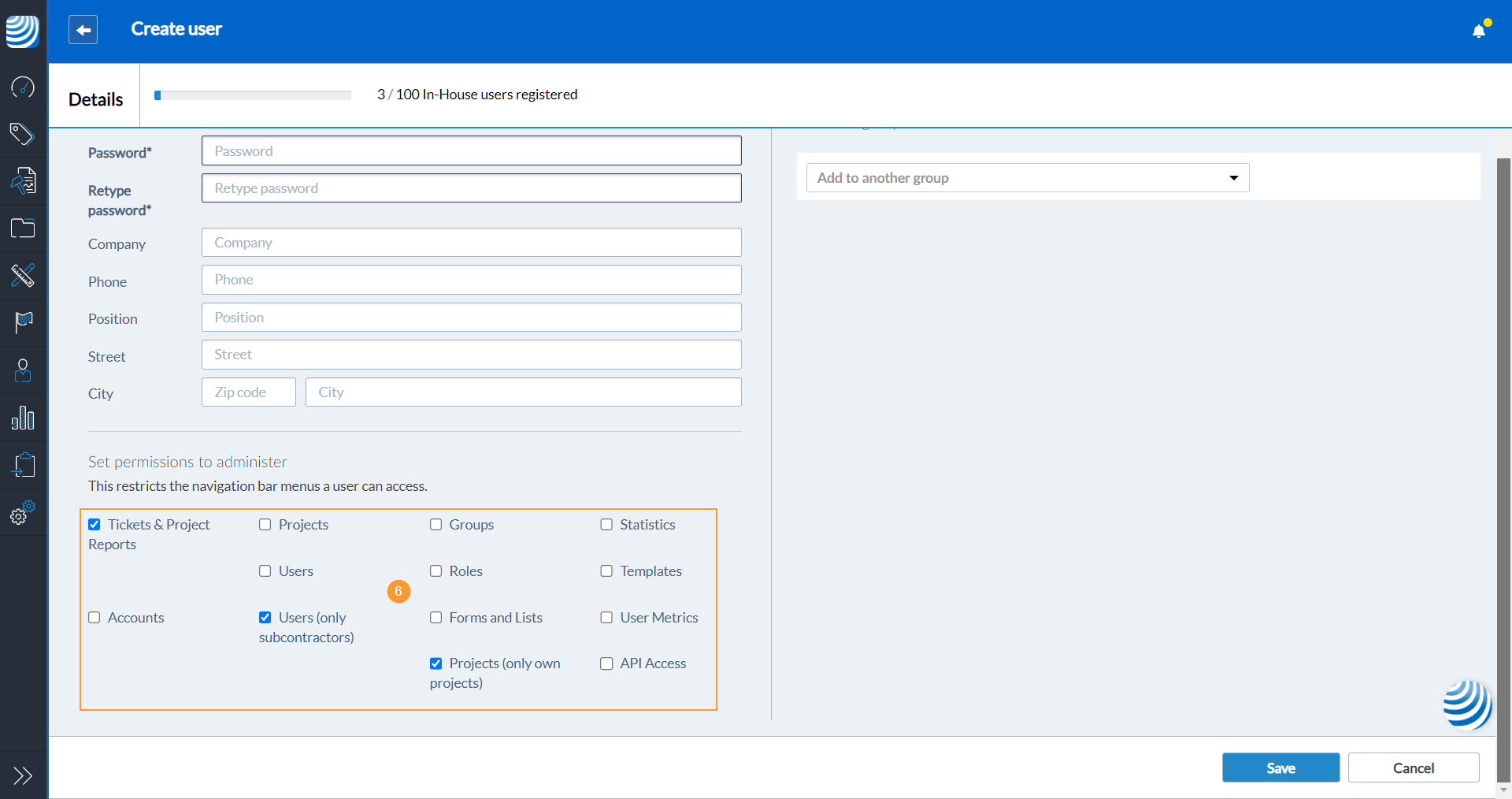
Task: Click the scrollbar down arrow
Action: click(x=1503, y=790)
